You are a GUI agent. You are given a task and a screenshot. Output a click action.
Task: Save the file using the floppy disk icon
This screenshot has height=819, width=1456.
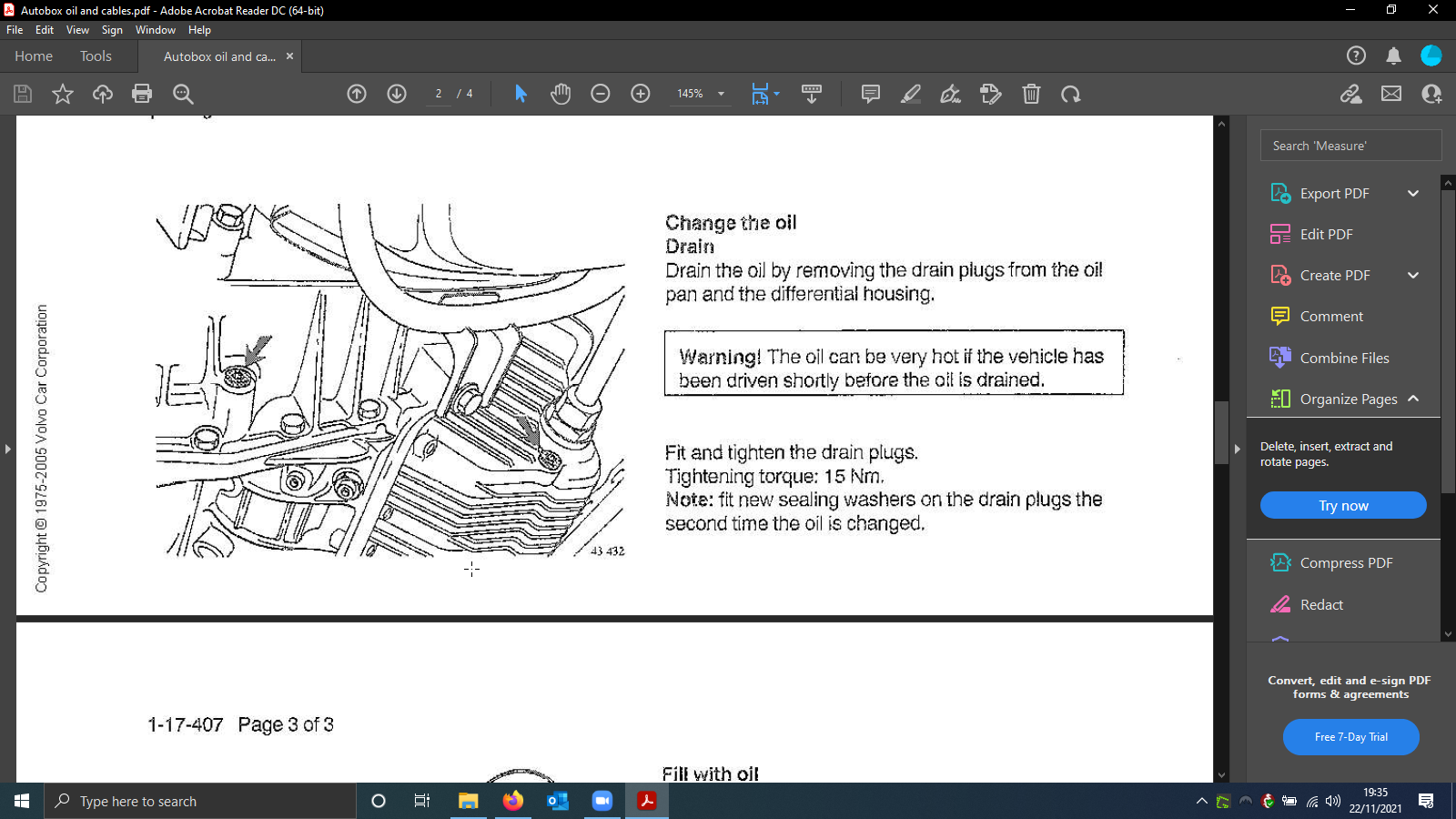point(23,94)
